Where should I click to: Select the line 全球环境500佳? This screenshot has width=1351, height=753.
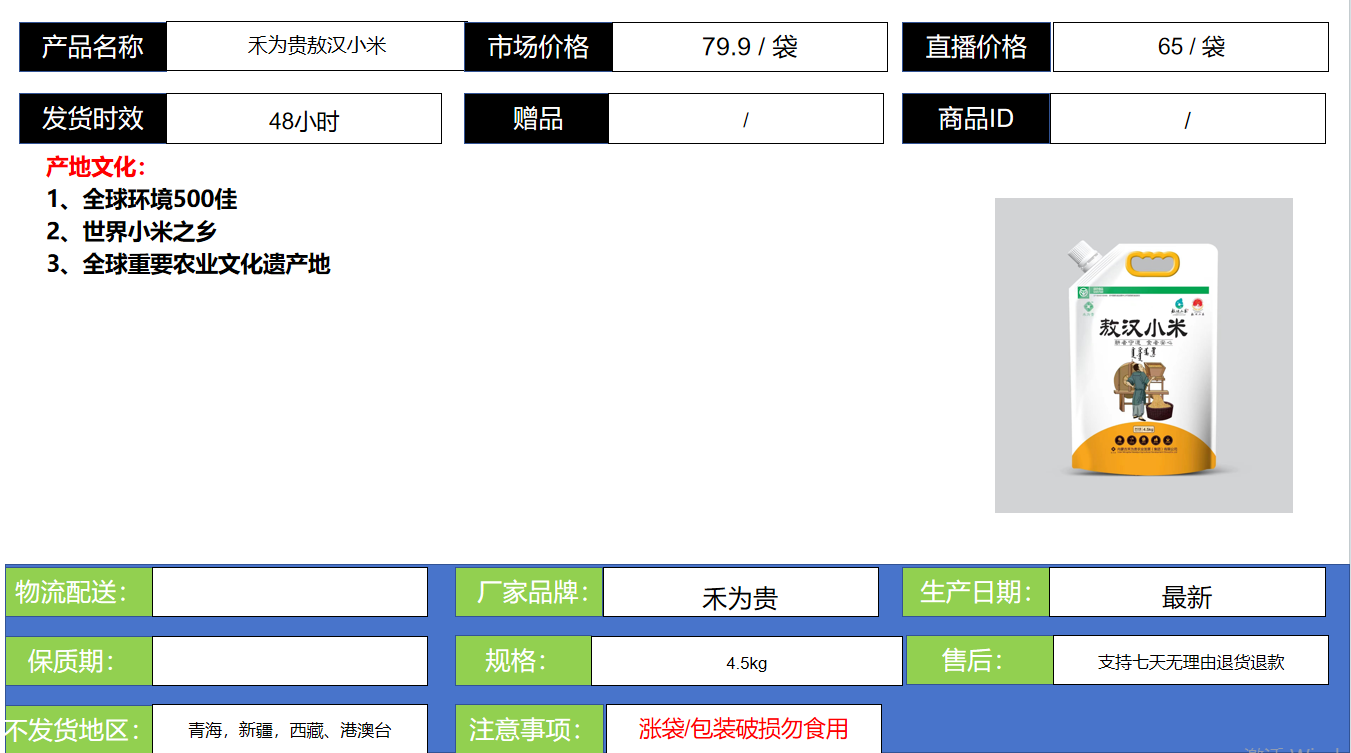pos(142,199)
